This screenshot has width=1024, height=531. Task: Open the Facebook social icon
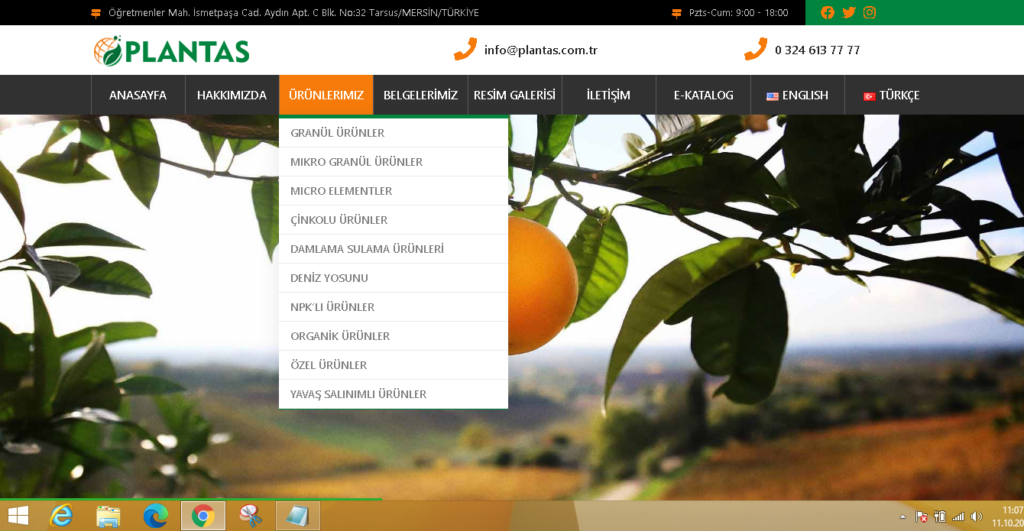827,13
